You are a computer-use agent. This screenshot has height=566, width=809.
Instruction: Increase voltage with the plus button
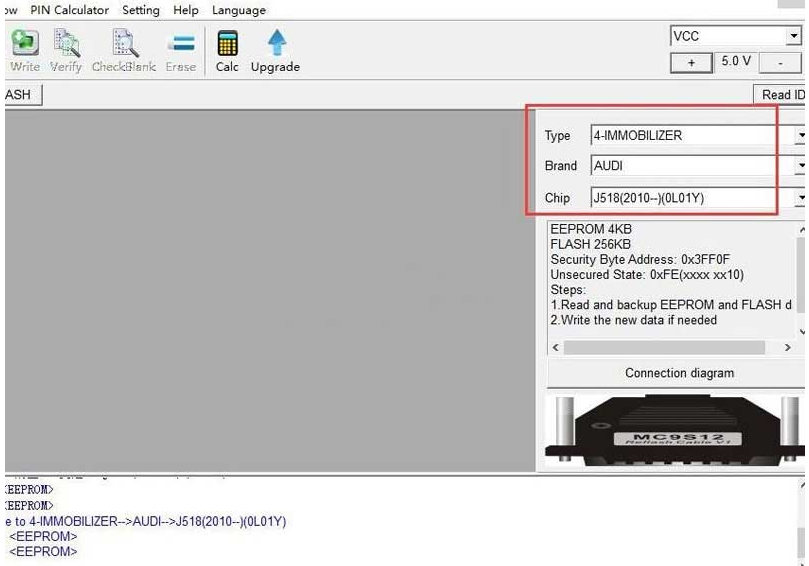[691, 62]
